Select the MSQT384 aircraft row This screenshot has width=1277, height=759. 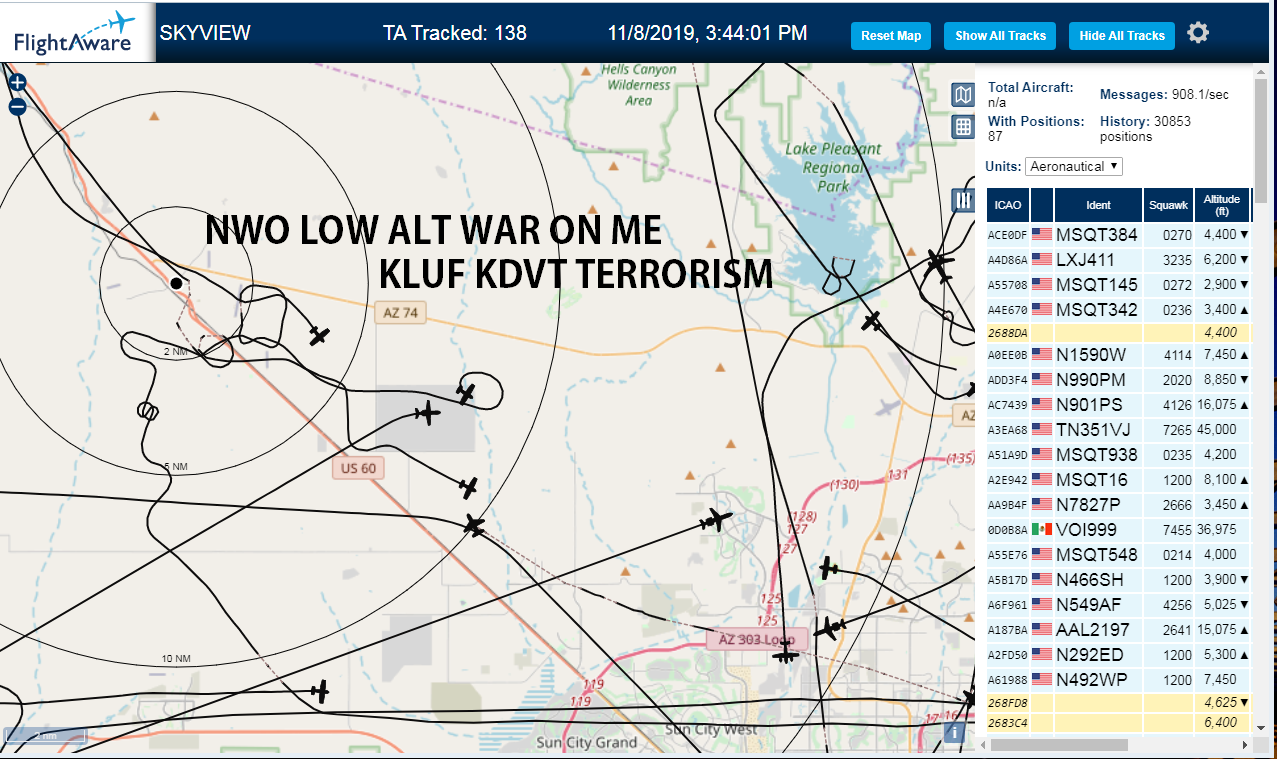coord(1118,234)
